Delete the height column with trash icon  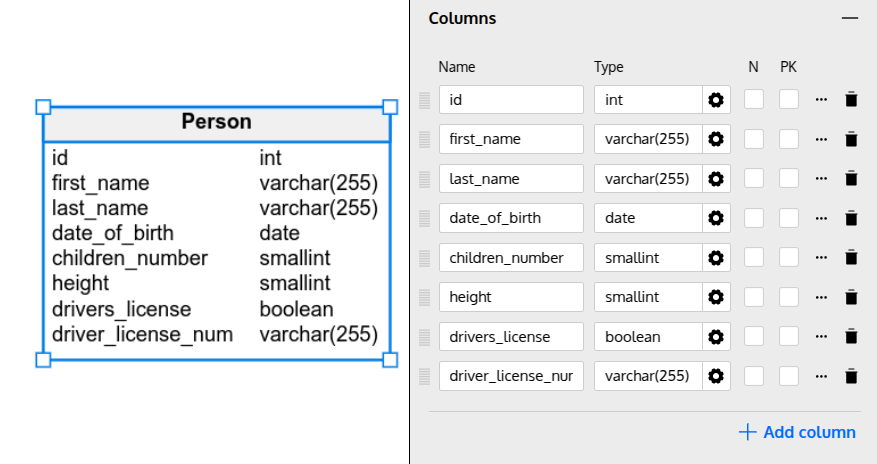tap(851, 297)
